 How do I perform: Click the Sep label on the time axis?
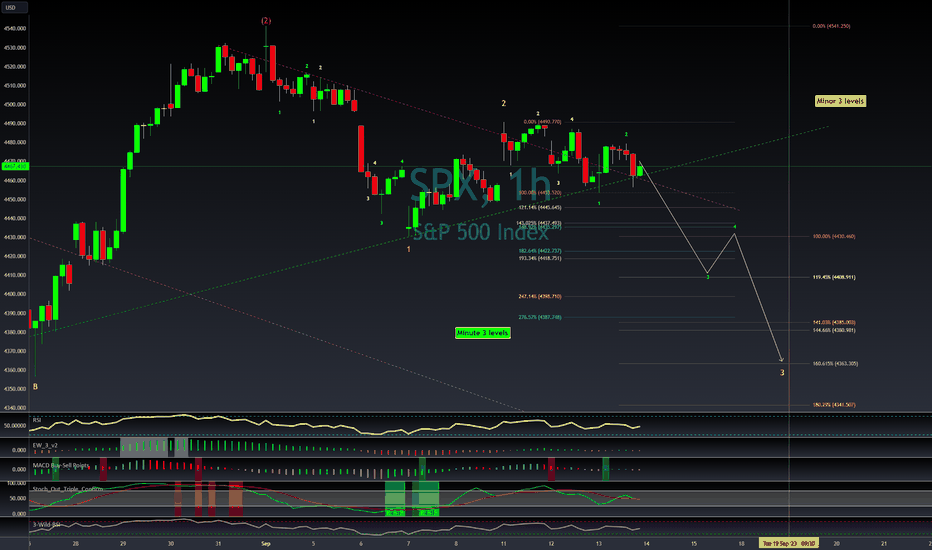pyautogui.click(x=266, y=543)
